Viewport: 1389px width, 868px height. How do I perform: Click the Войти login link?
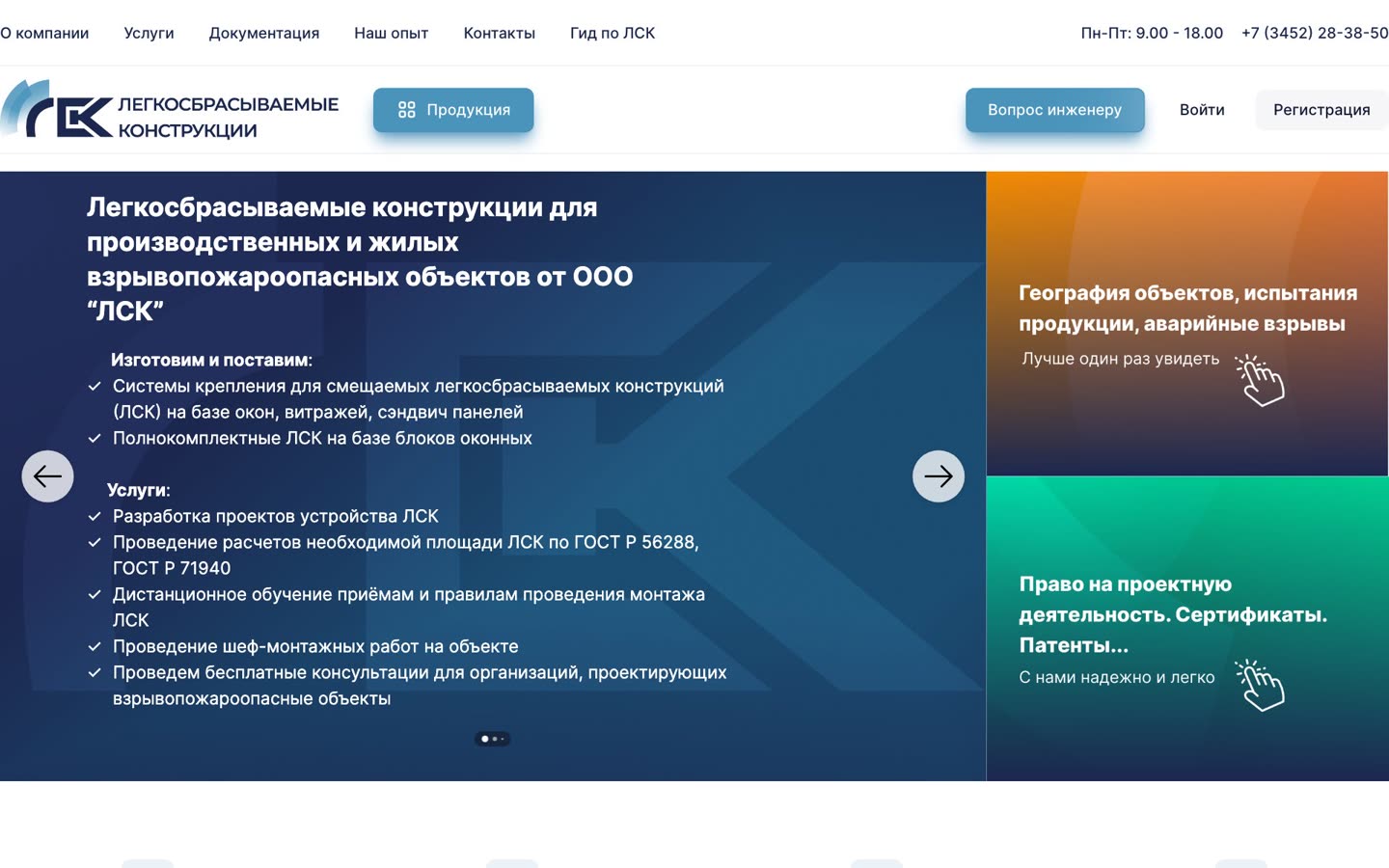click(1202, 110)
